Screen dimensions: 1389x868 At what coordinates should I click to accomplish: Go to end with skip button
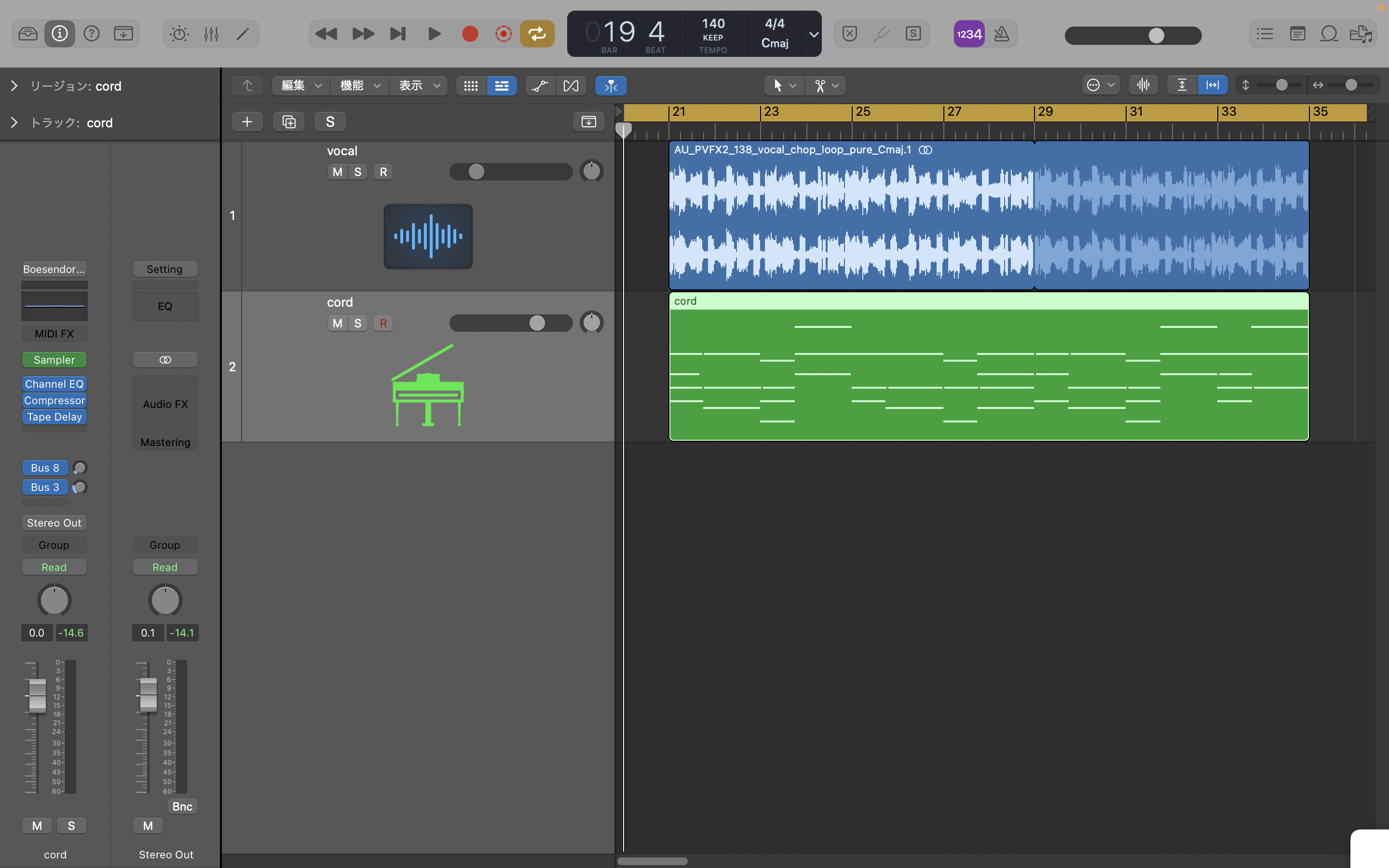click(398, 34)
